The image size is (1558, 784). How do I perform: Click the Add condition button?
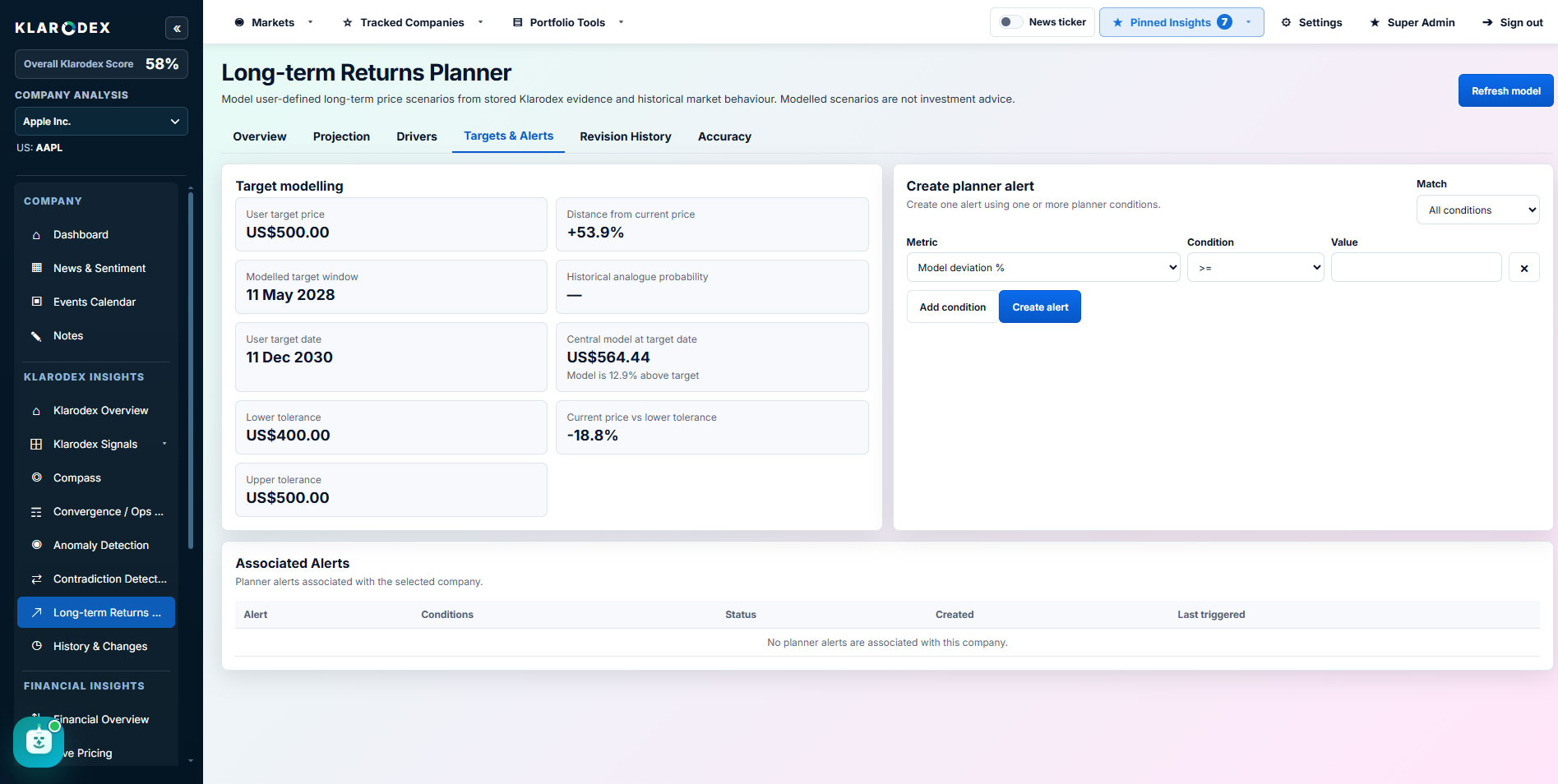click(x=952, y=307)
